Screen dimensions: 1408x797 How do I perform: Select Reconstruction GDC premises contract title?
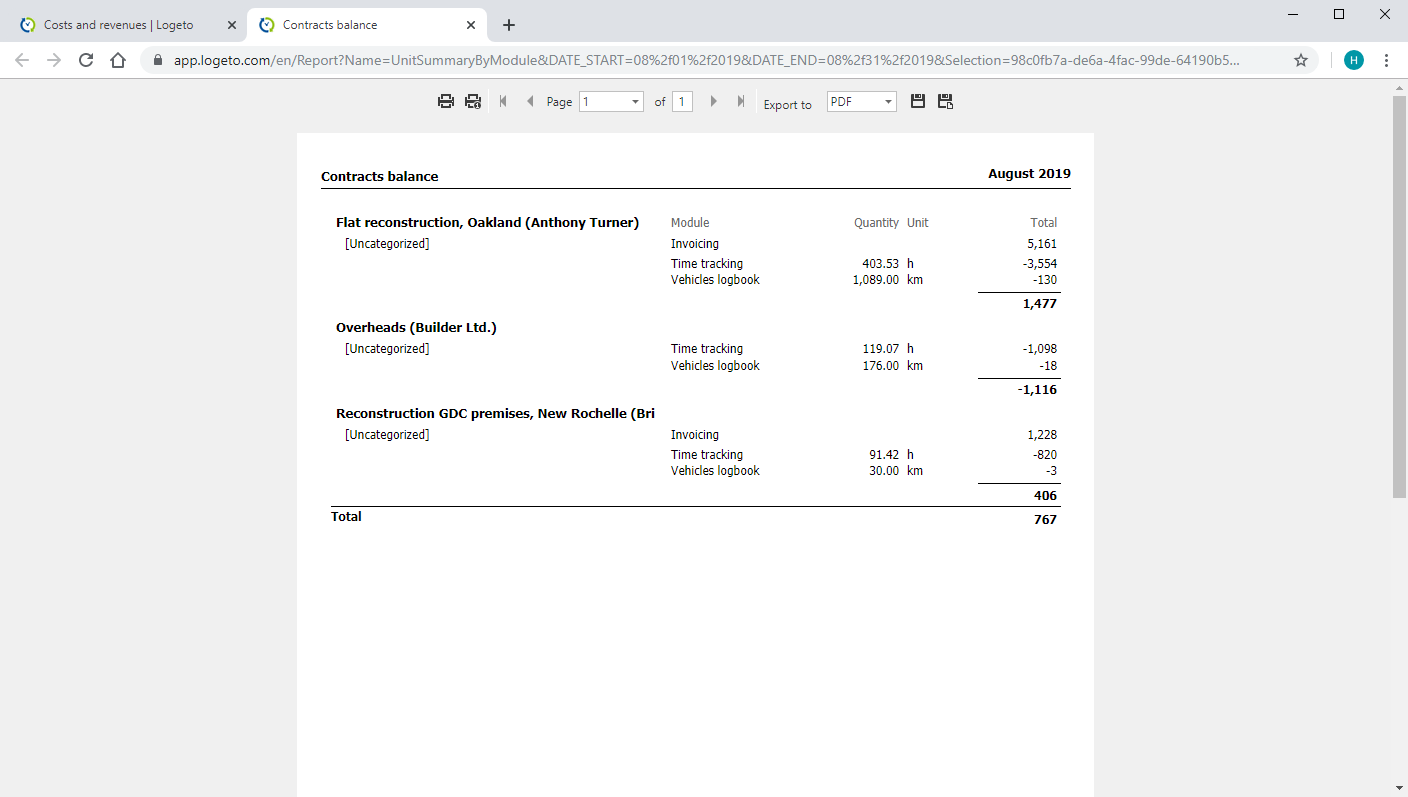[x=495, y=413]
